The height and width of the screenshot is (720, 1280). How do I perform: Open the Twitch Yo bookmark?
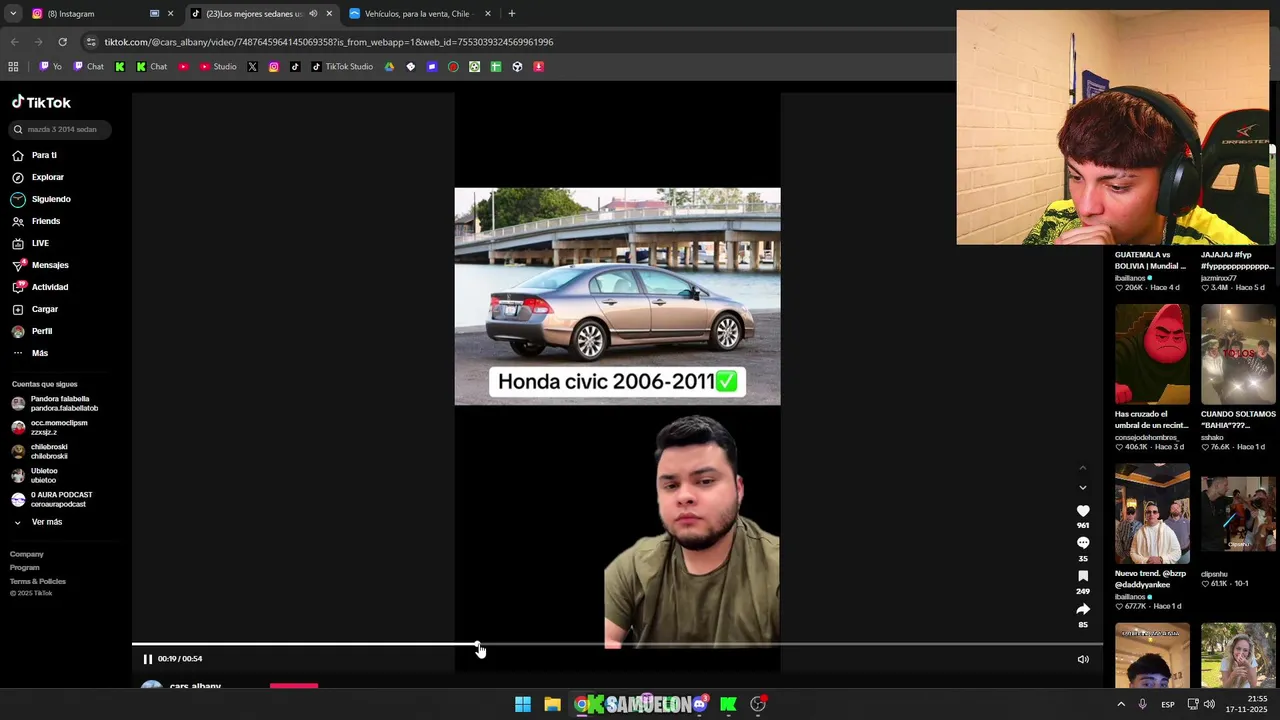51,67
